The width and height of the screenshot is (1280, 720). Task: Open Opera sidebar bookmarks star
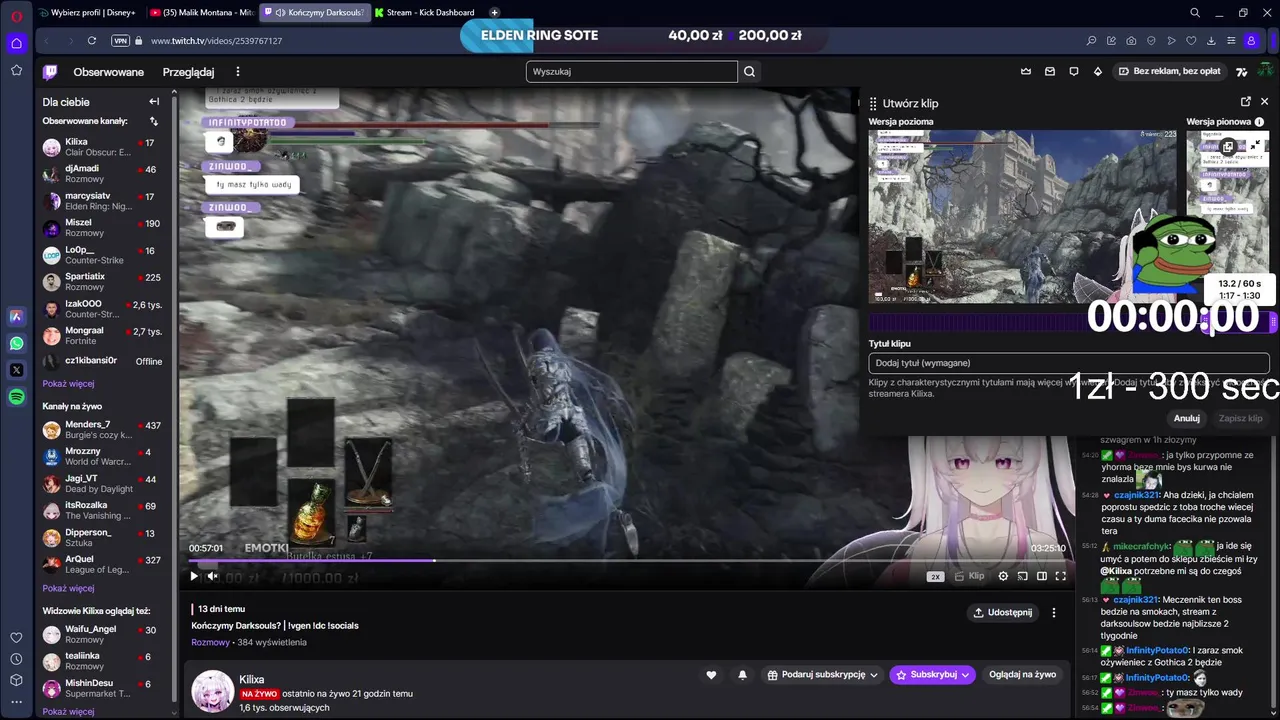coord(16,70)
